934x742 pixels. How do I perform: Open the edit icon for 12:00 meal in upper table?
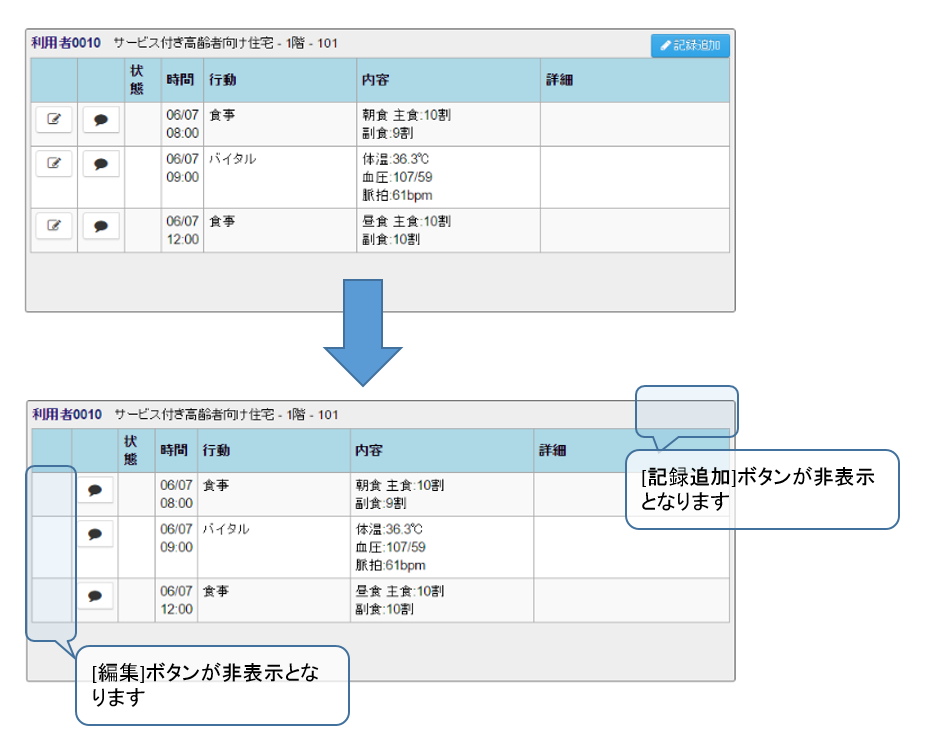[x=54, y=226]
